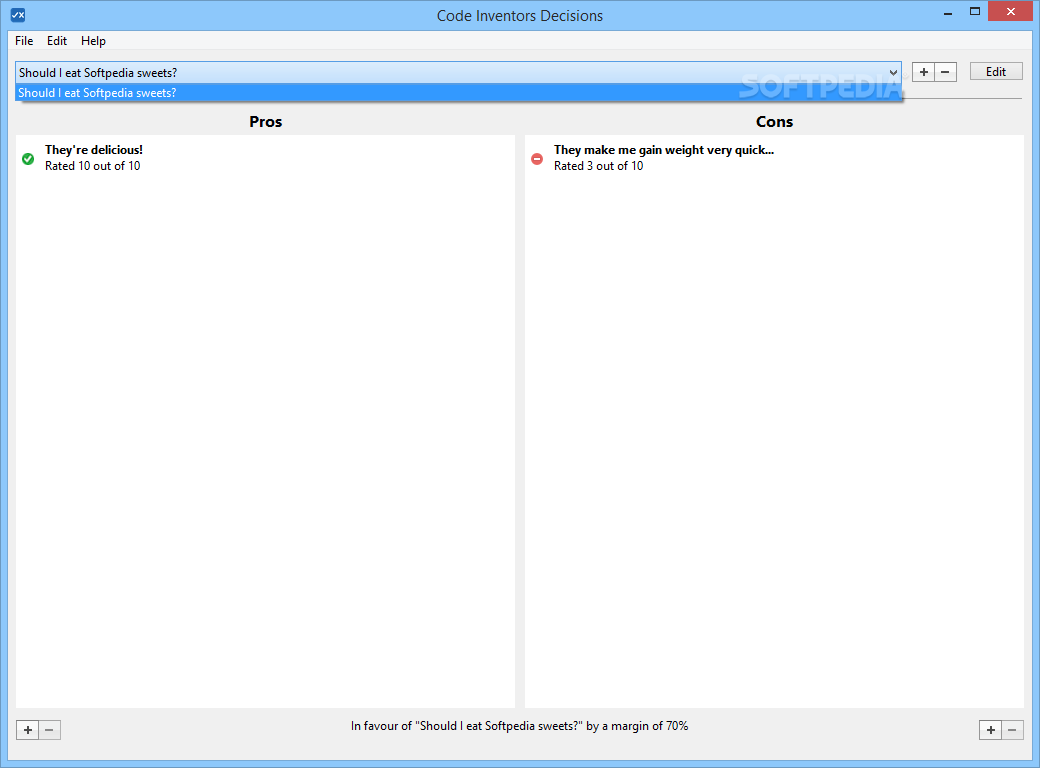This screenshot has height=768, width=1040.
Task: Click the red minus icon beside weight con
Action: click(x=537, y=159)
